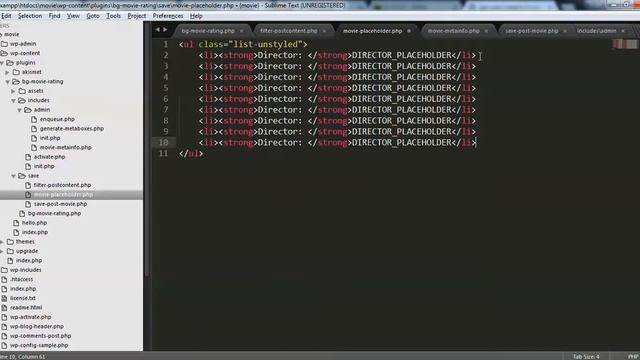Image resolution: width=640 pixels, height=360 pixels.
Task: Collapse the admin folder
Action: [x=19, y=110]
